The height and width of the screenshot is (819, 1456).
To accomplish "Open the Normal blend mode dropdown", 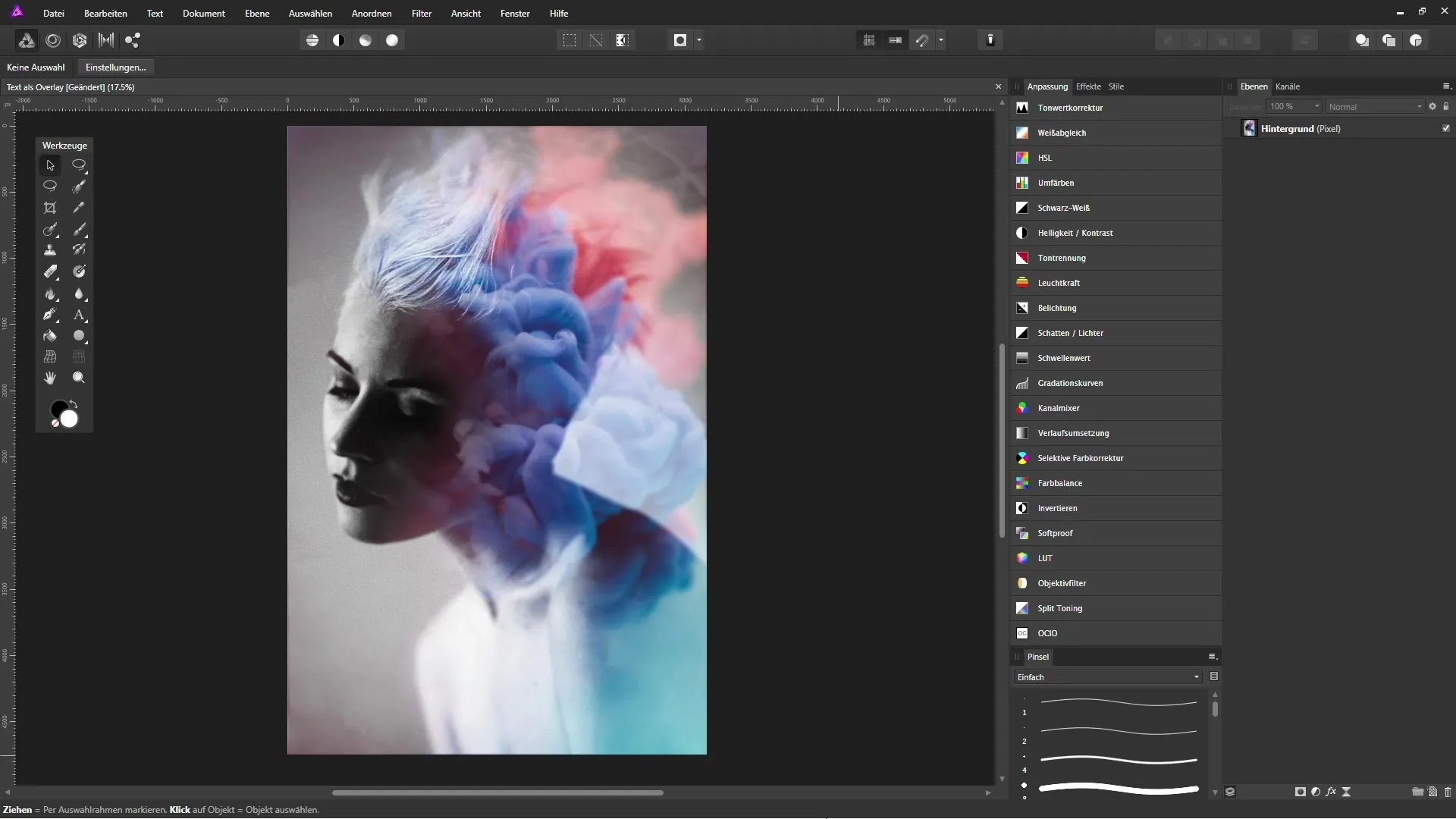I will (x=1375, y=106).
